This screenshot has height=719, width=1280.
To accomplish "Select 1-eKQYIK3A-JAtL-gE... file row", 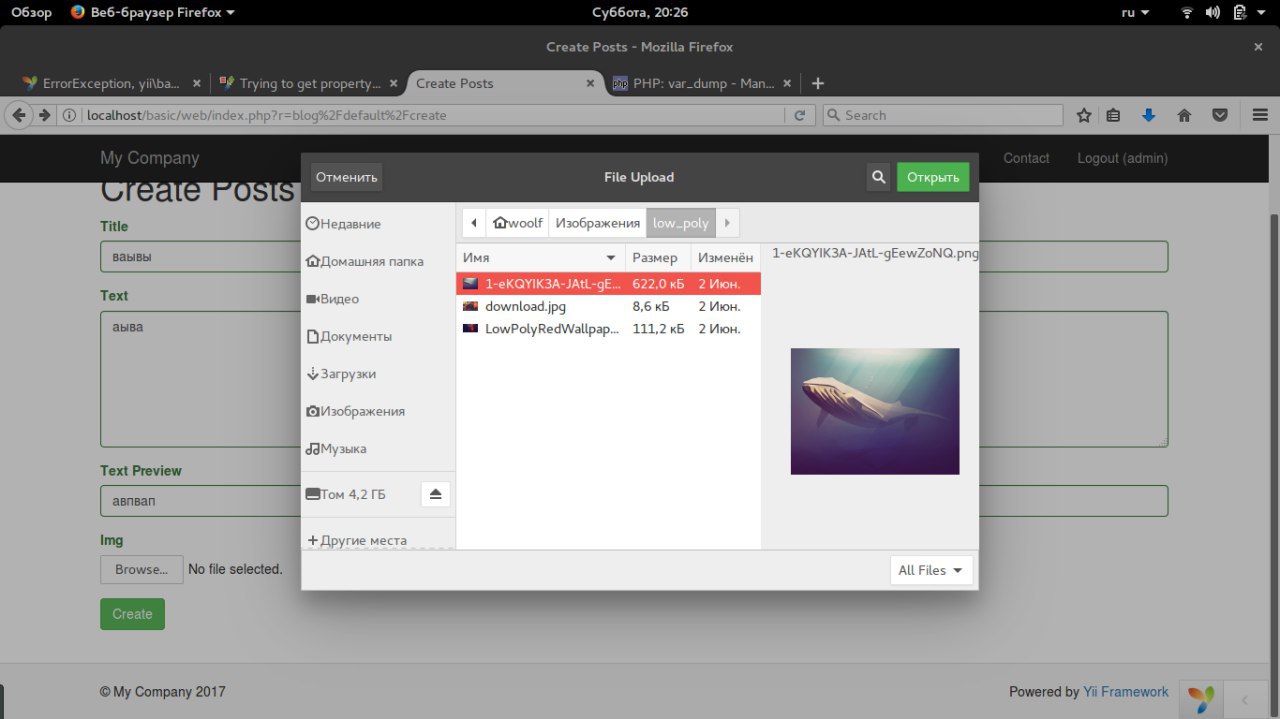I will 608,284.
